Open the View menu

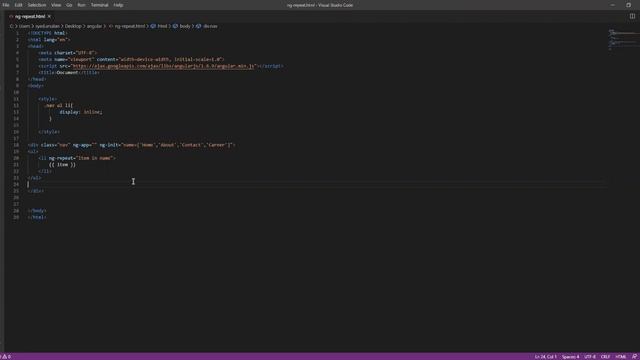tap(56, 5)
